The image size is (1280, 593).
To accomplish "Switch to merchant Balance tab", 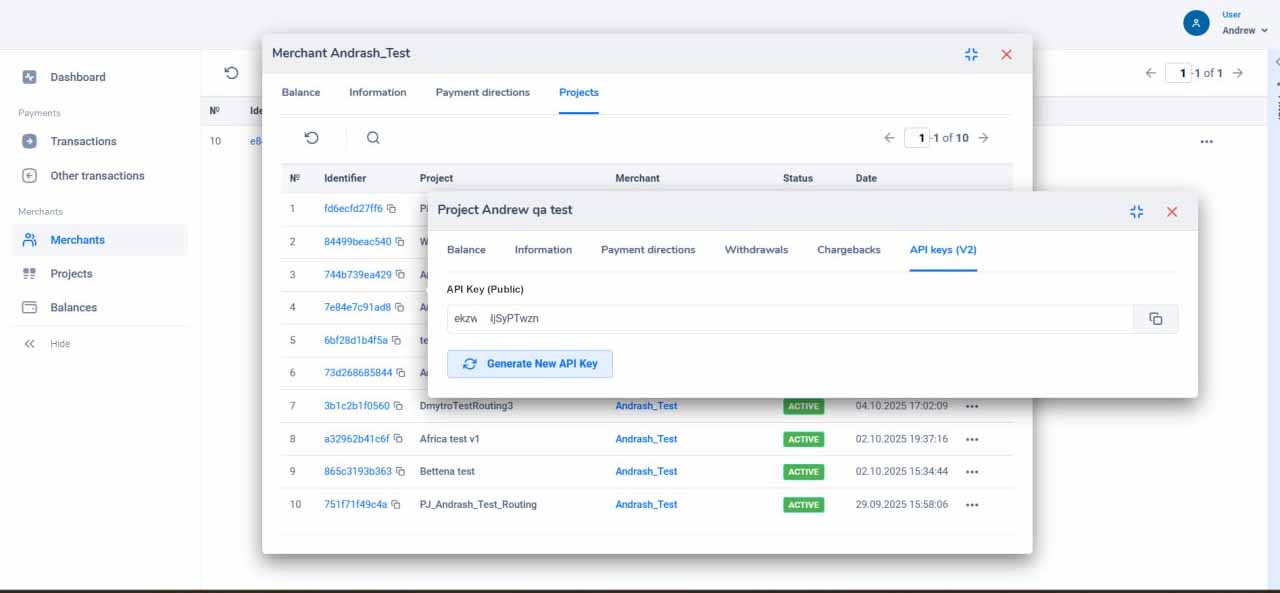I will (301, 92).
